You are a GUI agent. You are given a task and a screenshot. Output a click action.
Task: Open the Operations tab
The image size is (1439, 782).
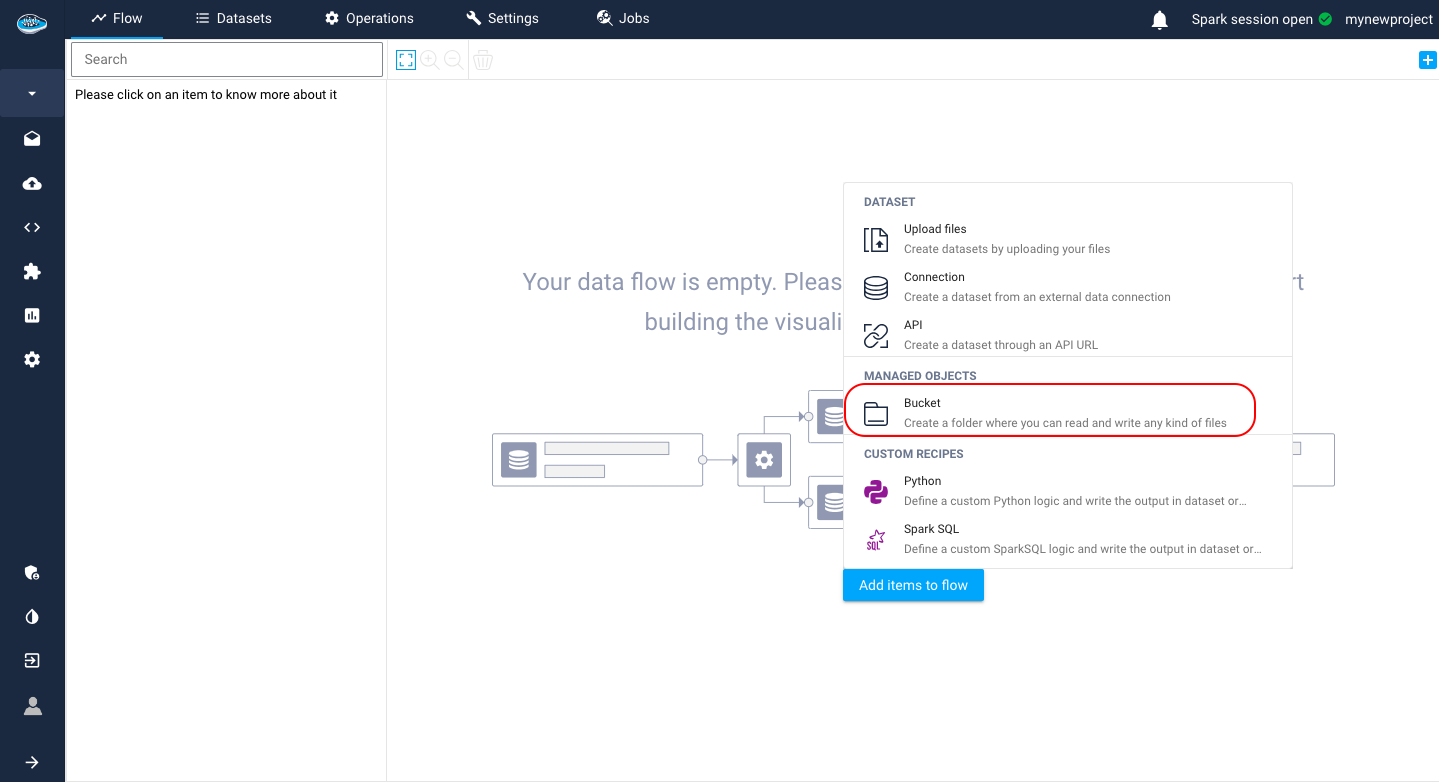click(x=369, y=19)
